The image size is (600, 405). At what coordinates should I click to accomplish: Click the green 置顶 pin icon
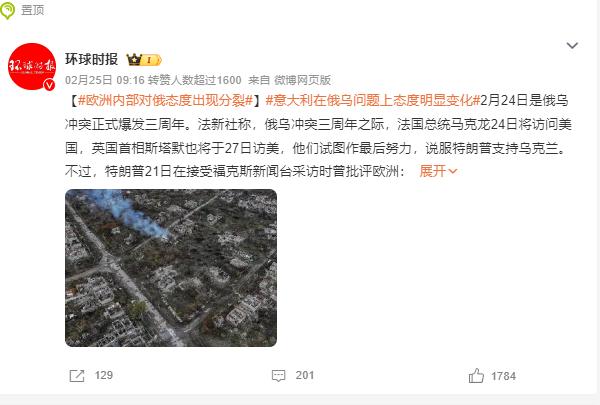[7, 11]
